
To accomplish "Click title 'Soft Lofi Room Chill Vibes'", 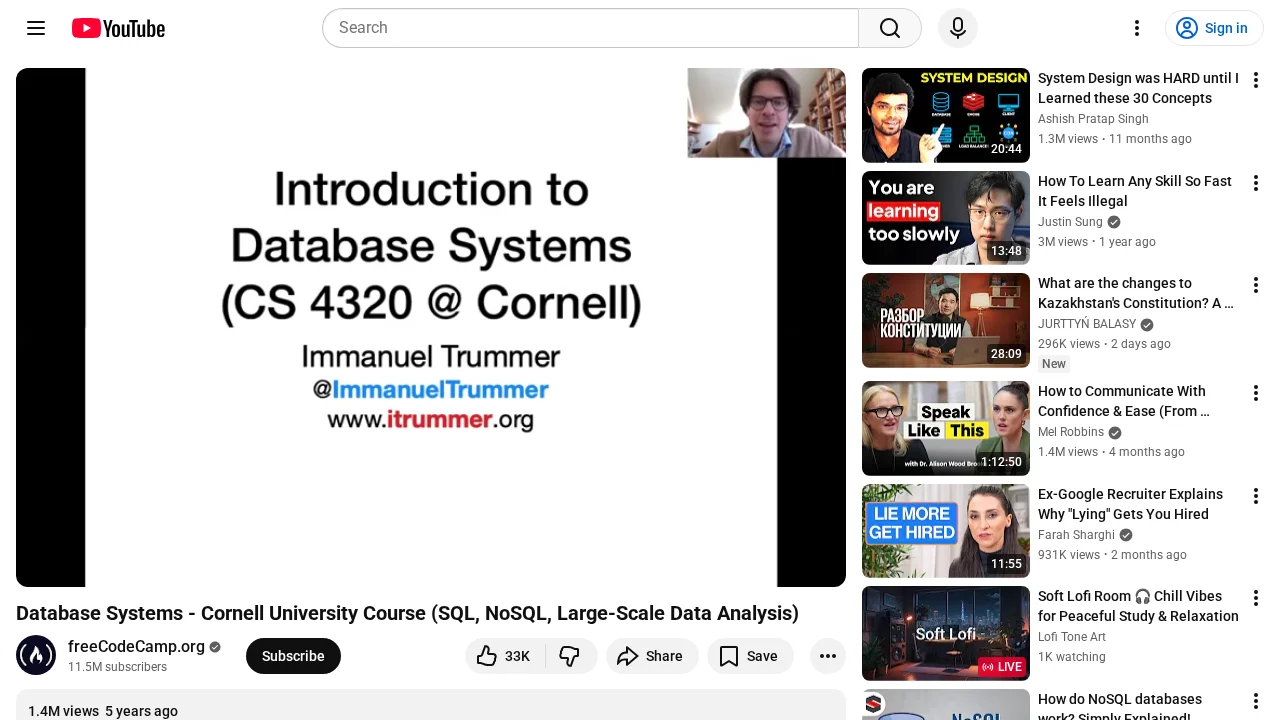I will tap(1138, 606).
